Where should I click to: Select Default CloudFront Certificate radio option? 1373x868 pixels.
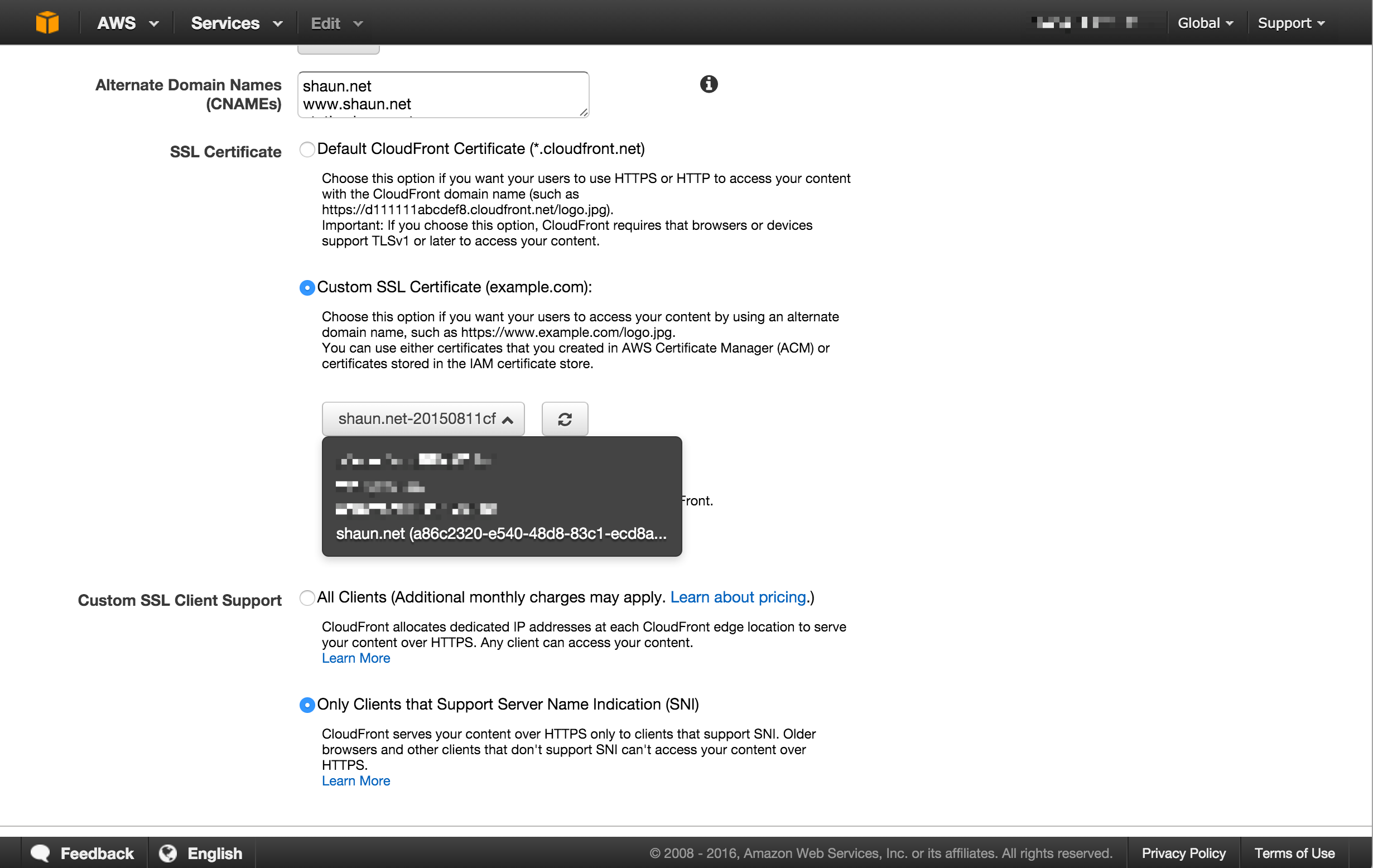click(307, 150)
